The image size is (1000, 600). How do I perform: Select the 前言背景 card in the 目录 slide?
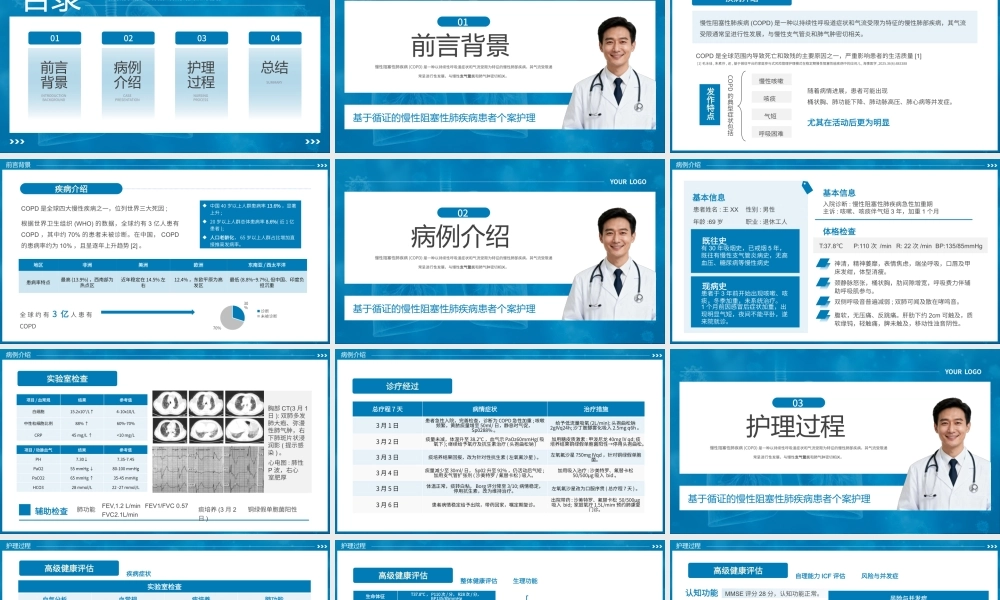(x=54, y=81)
